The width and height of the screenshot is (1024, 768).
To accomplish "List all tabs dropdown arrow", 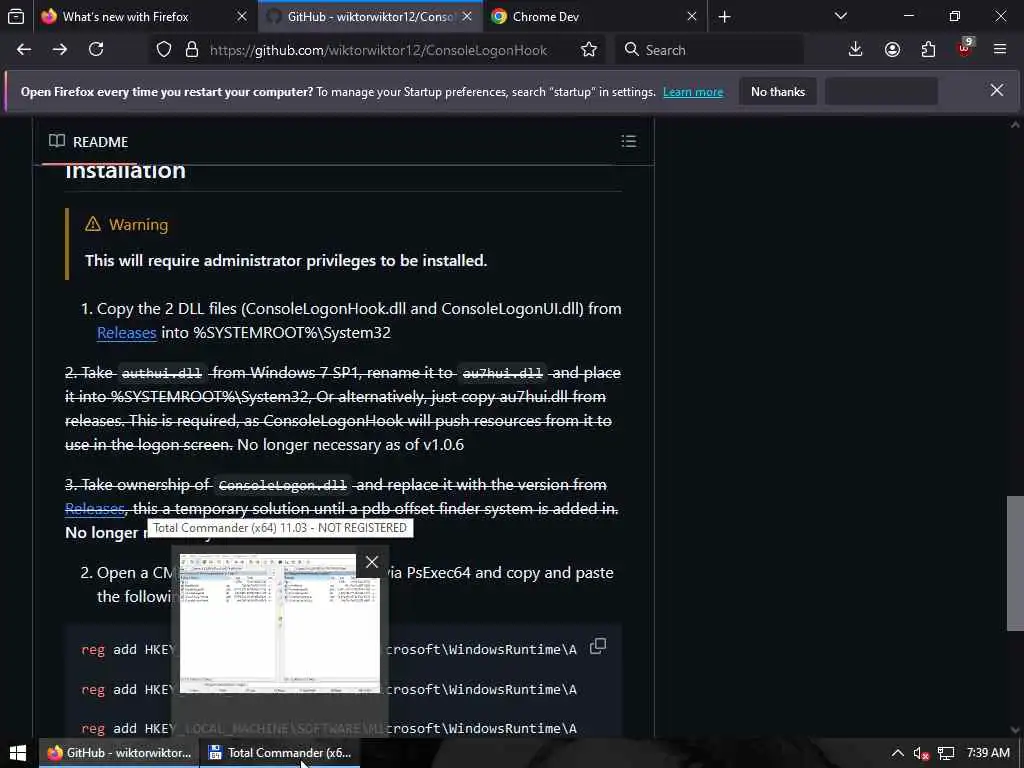I will click(x=841, y=16).
